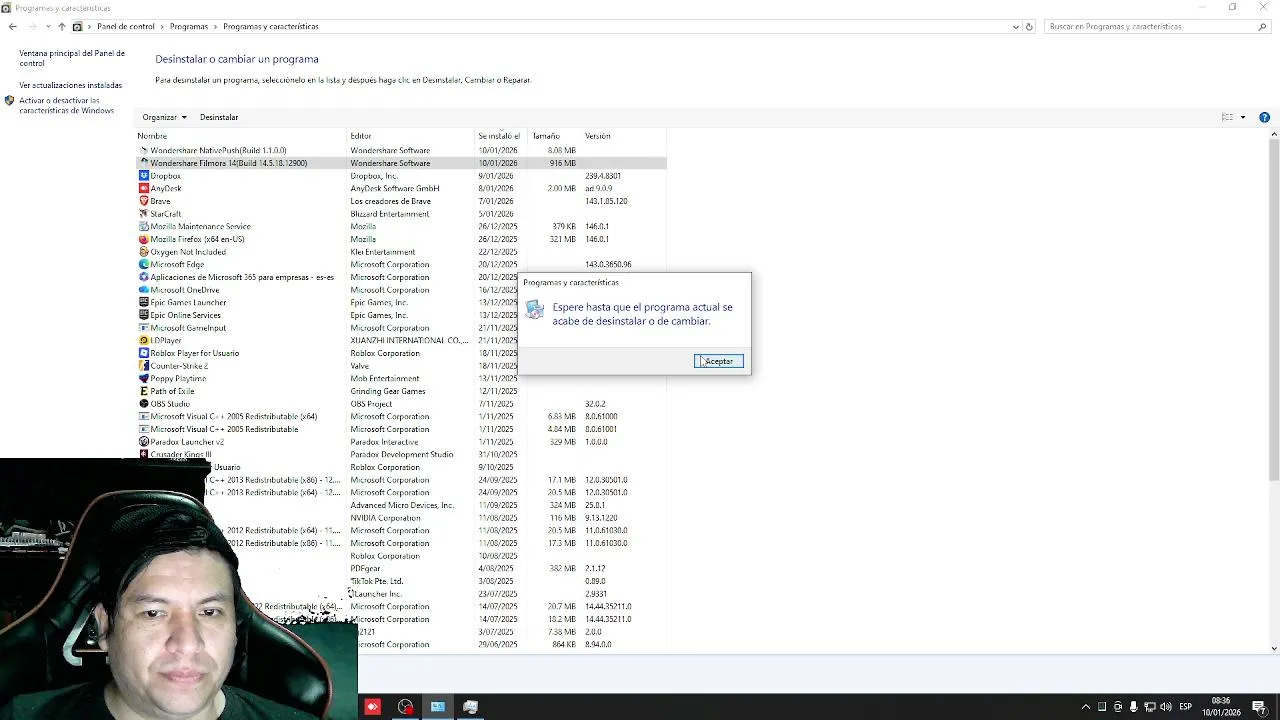Select the Microsoft GameInput icon

(144, 328)
